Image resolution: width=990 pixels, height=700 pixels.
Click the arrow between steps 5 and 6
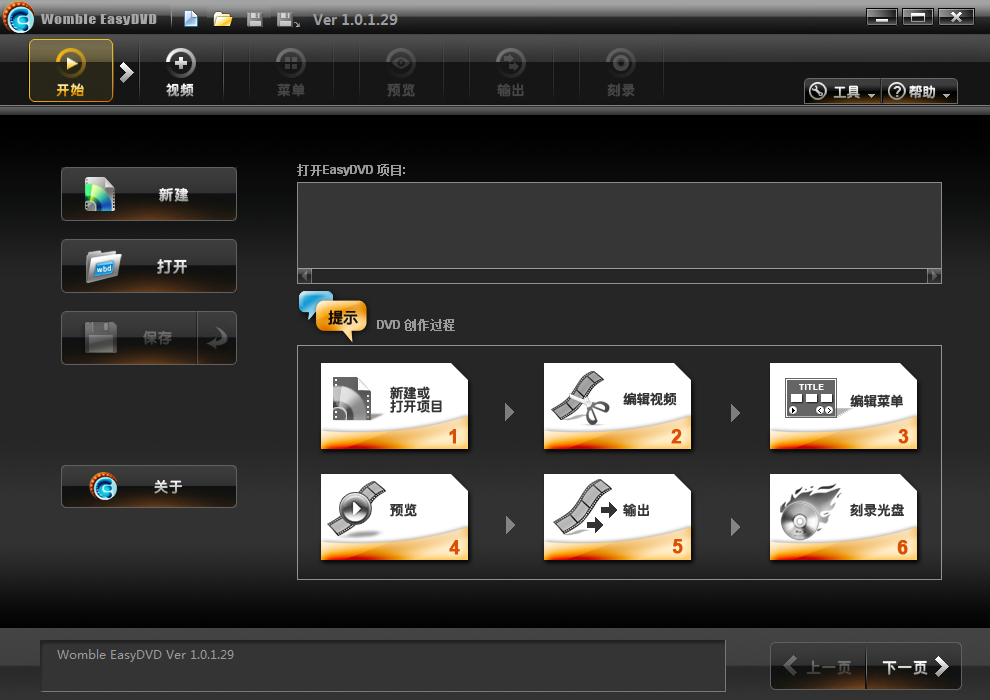click(735, 526)
